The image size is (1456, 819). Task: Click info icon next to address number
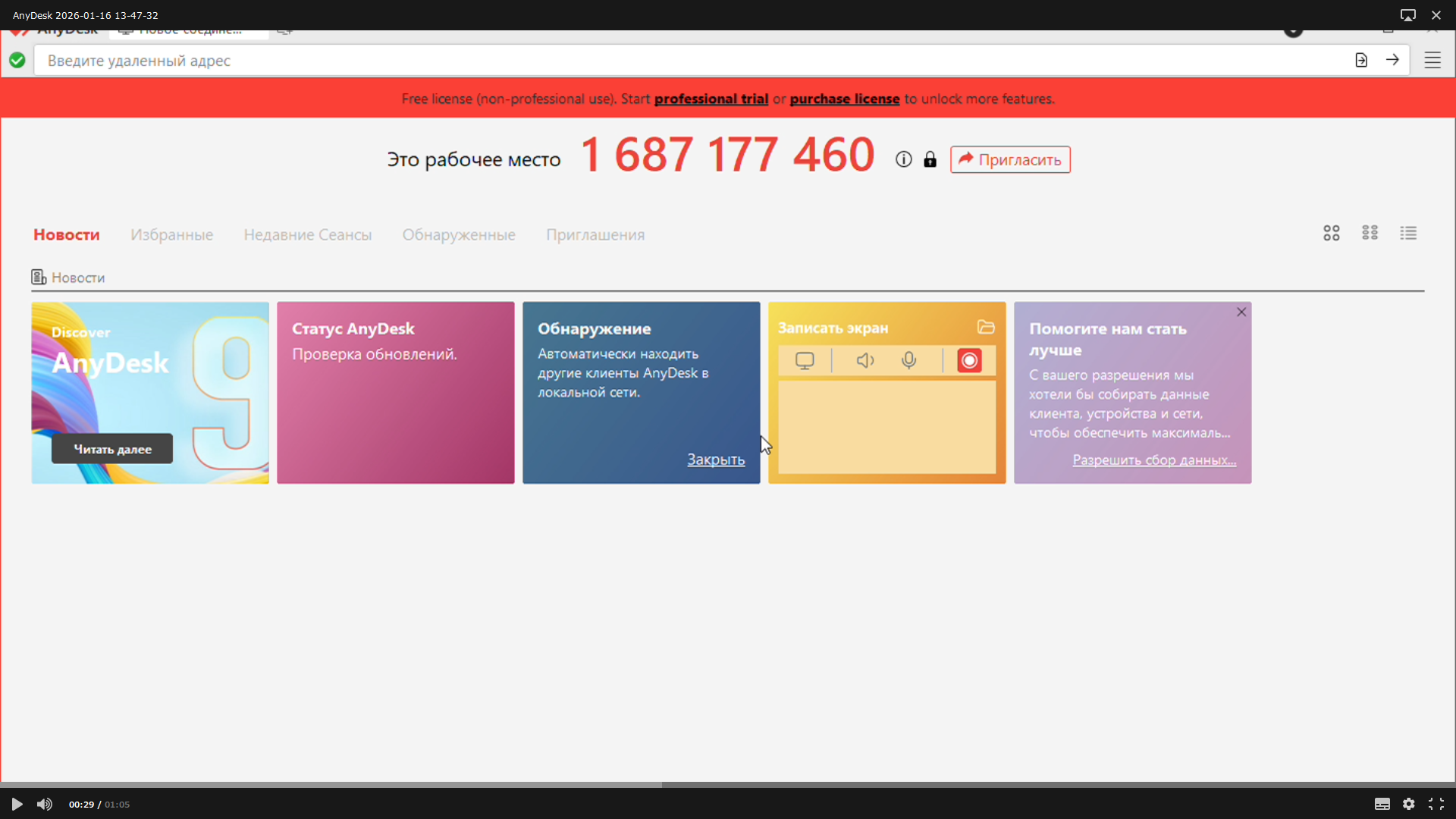903,159
